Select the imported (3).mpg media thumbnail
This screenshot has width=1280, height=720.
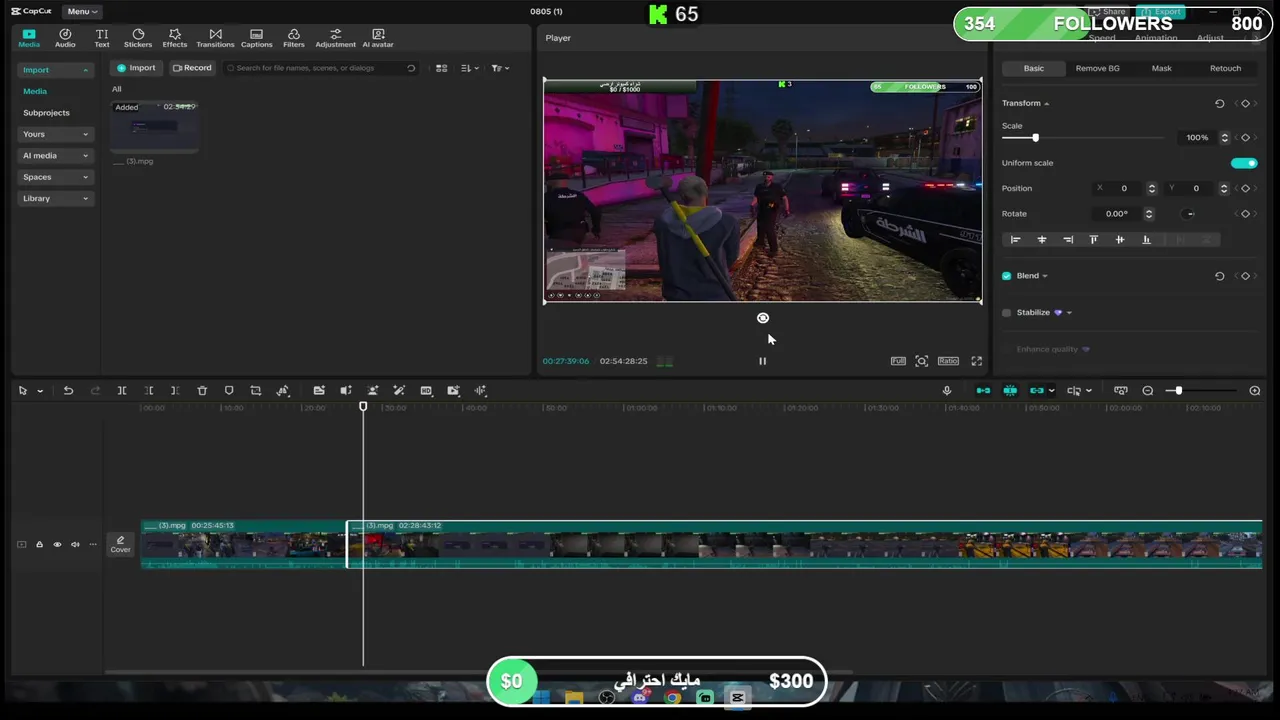pyautogui.click(x=154, y=128)
